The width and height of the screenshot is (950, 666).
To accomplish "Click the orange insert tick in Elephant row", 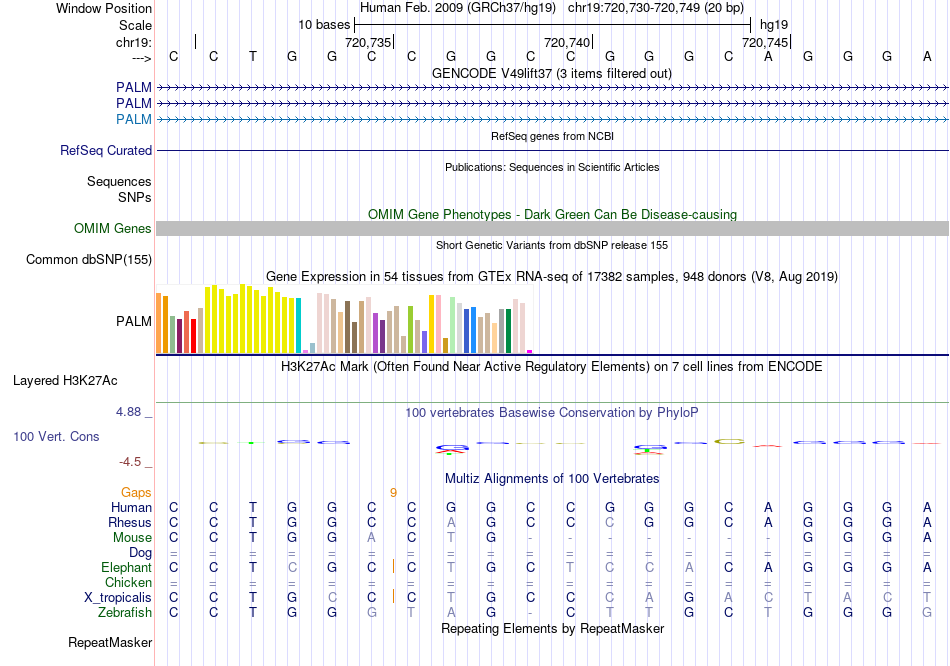I will [x=393, y=566].
